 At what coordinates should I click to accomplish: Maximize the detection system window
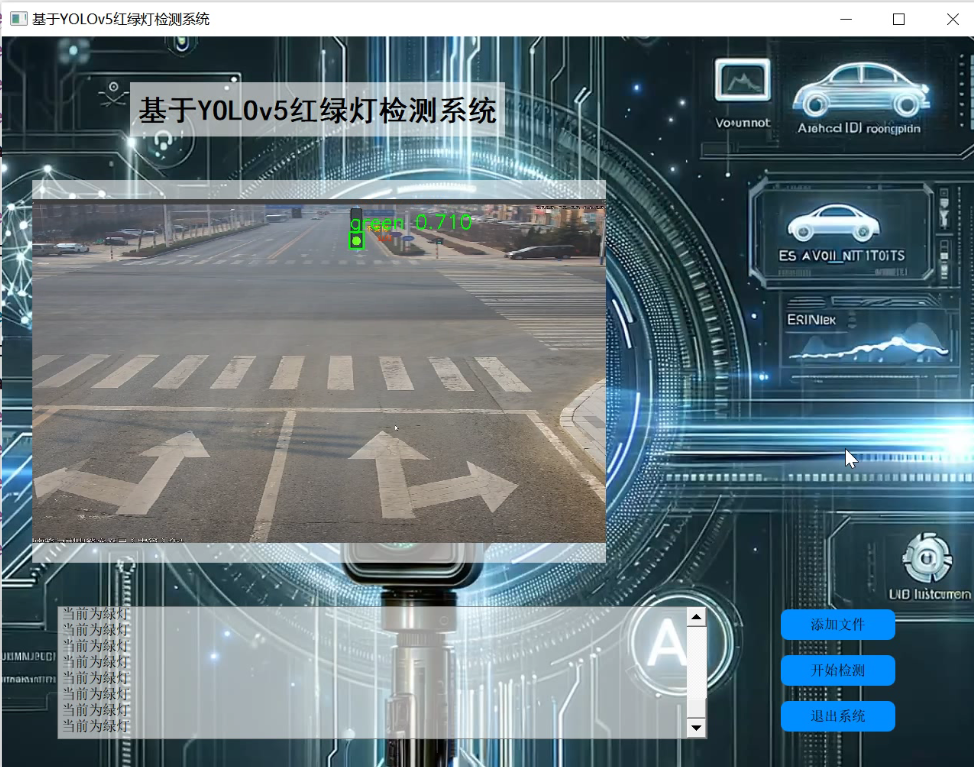(x=899, y=19)
